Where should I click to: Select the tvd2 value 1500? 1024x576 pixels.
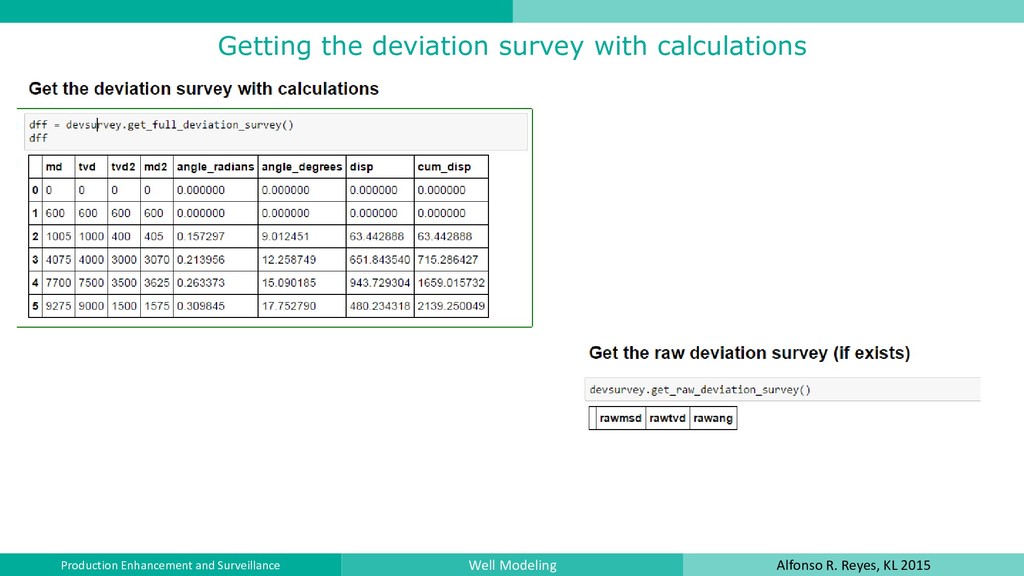(x=123, y=306)
